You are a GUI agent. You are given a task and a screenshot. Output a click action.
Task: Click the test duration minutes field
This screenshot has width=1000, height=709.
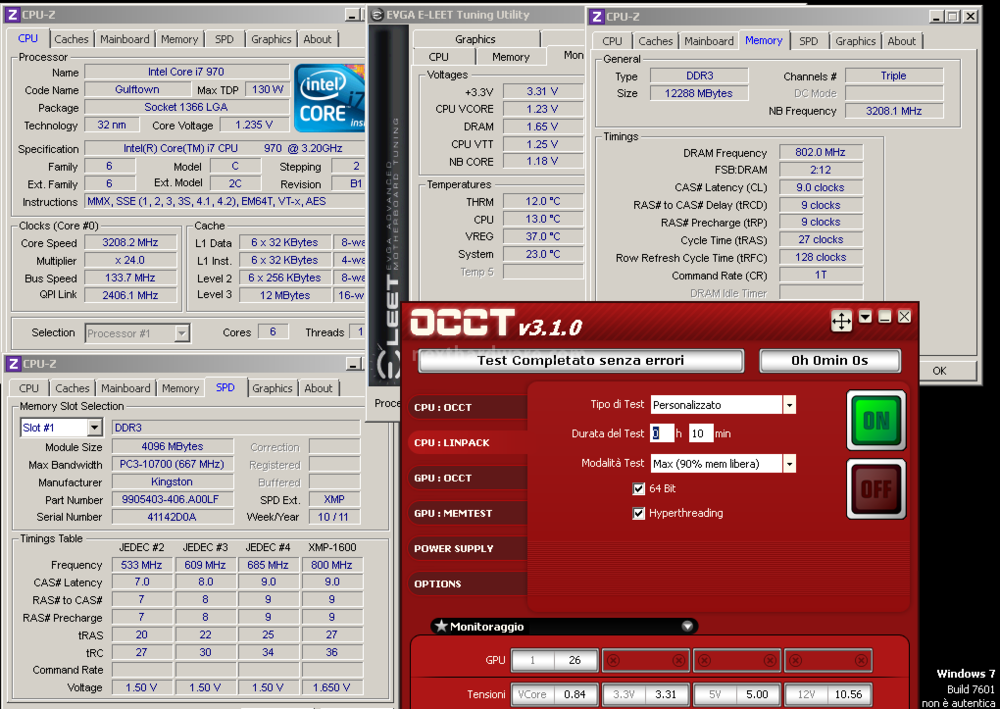click(x=701, y=434)
